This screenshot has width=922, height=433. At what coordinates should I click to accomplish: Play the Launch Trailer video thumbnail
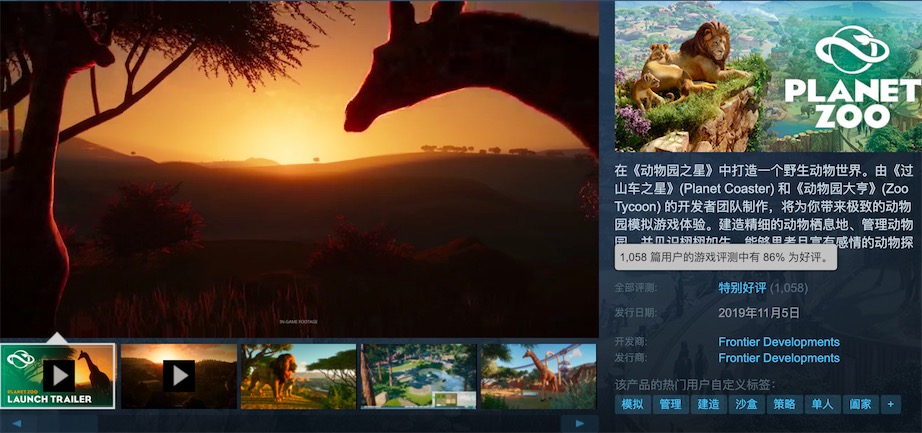[x=58, y=376]
